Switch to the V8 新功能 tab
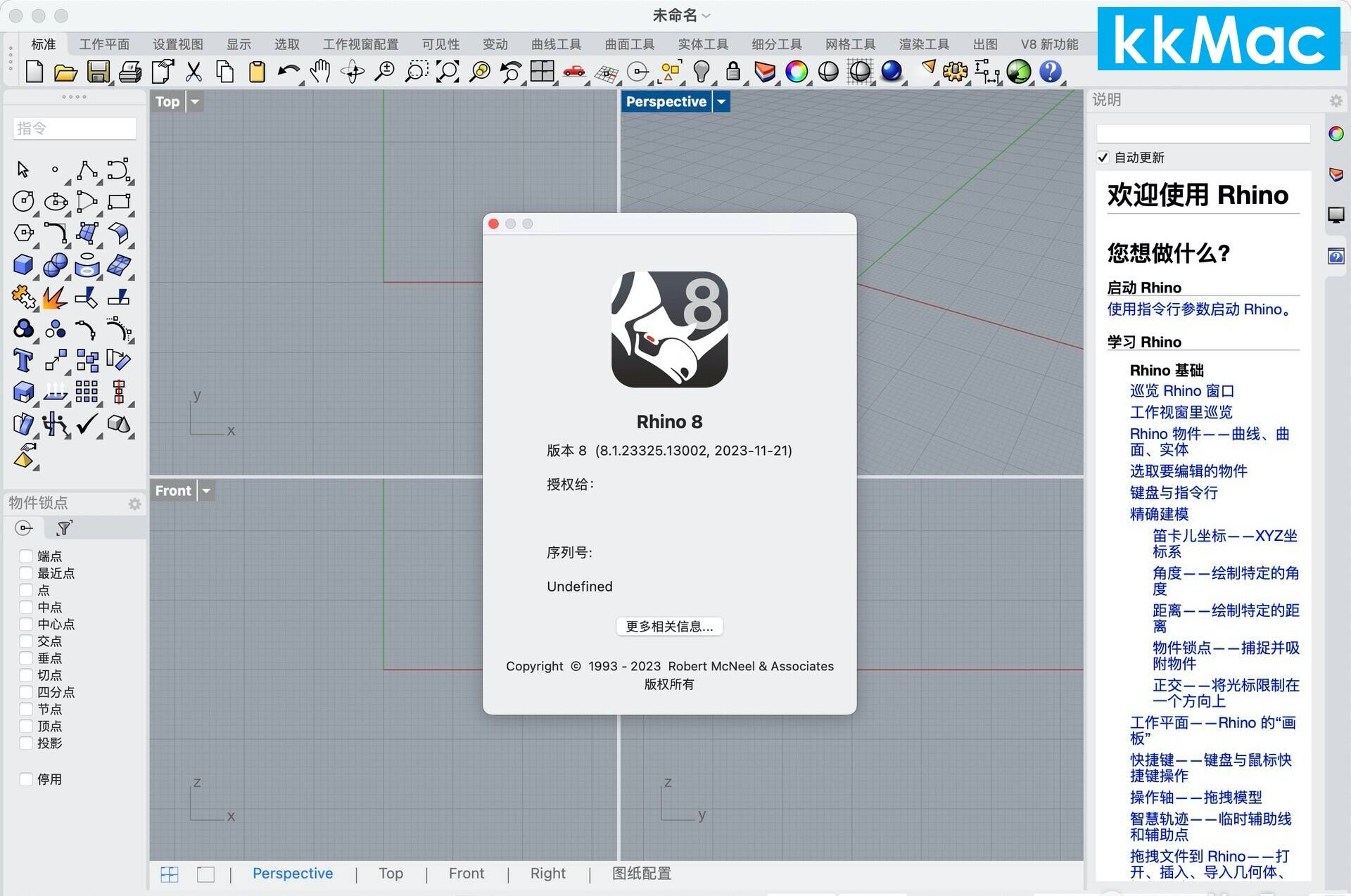Image resolution: width=1351 pixels, height=896 pixels. tap(1049, 44)
